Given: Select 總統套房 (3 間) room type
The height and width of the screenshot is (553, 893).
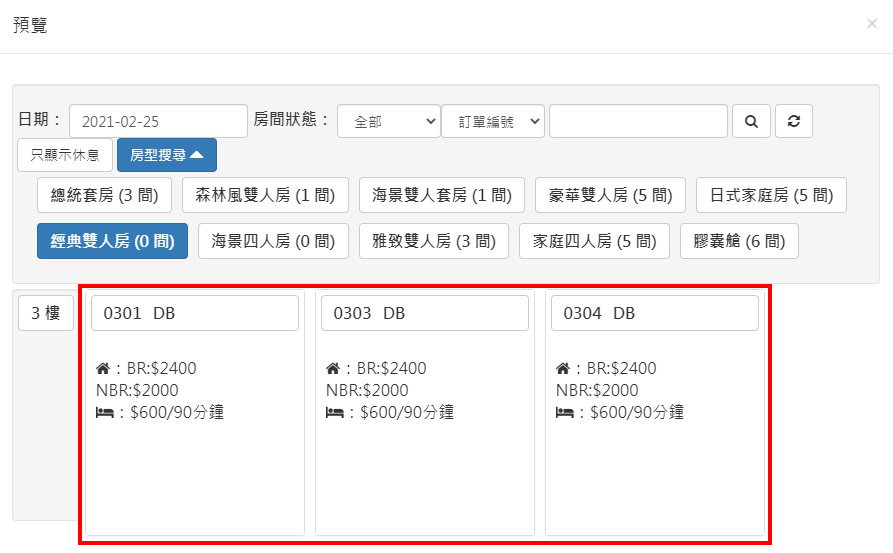Looking at the screenshot, I should 104,195.
